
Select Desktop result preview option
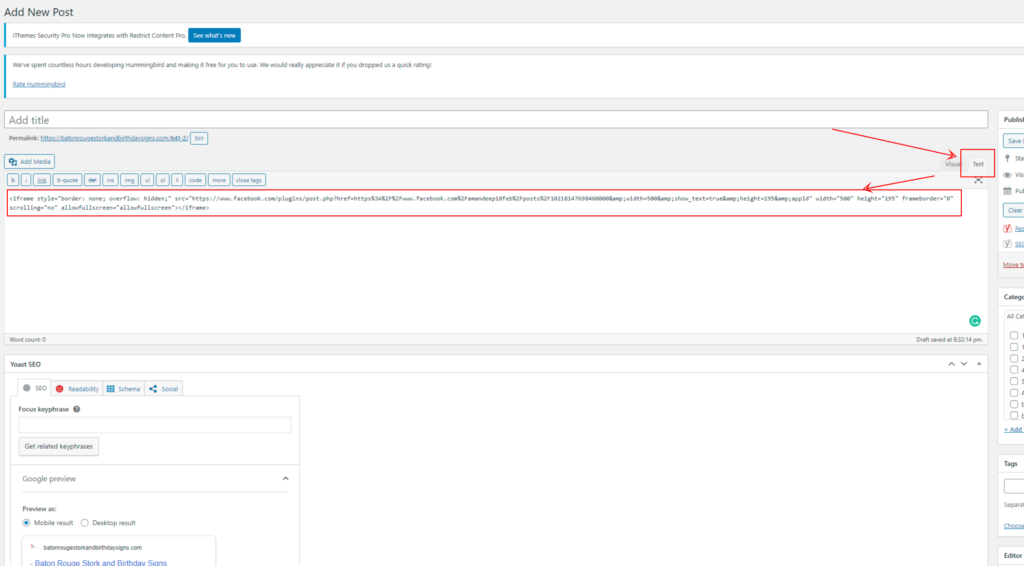point(84,523)
